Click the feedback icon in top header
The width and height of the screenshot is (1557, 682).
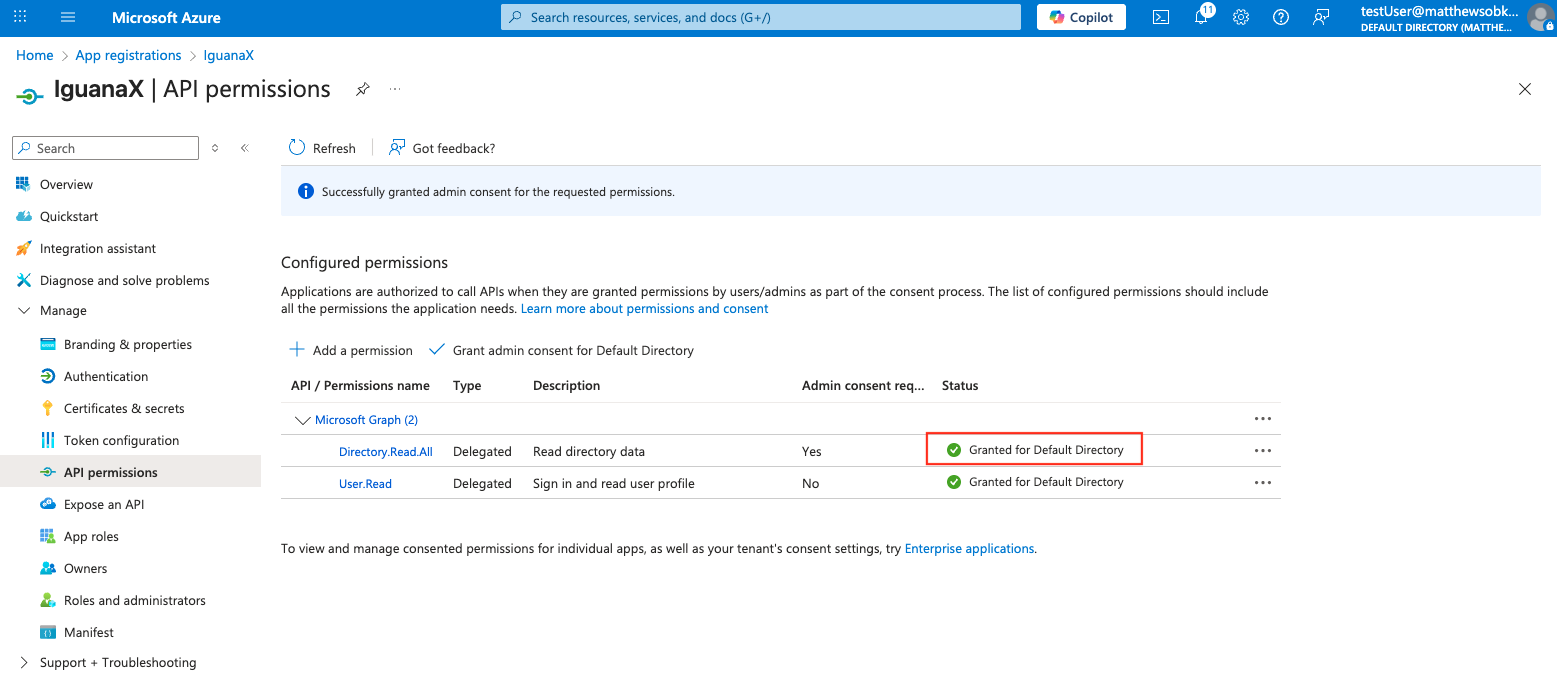1321,17
